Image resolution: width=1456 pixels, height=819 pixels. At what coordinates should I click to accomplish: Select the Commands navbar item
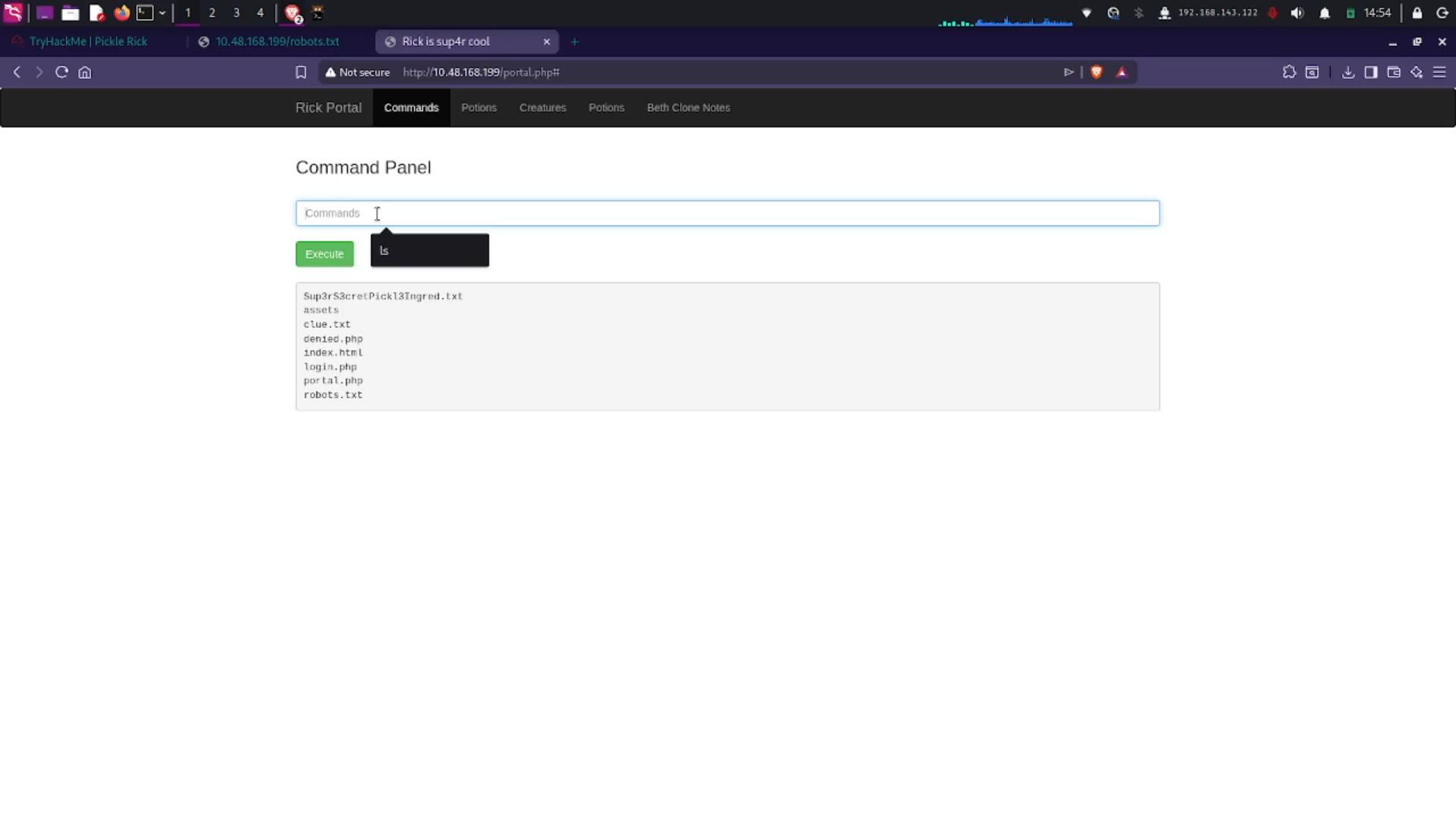click(411, 108)
